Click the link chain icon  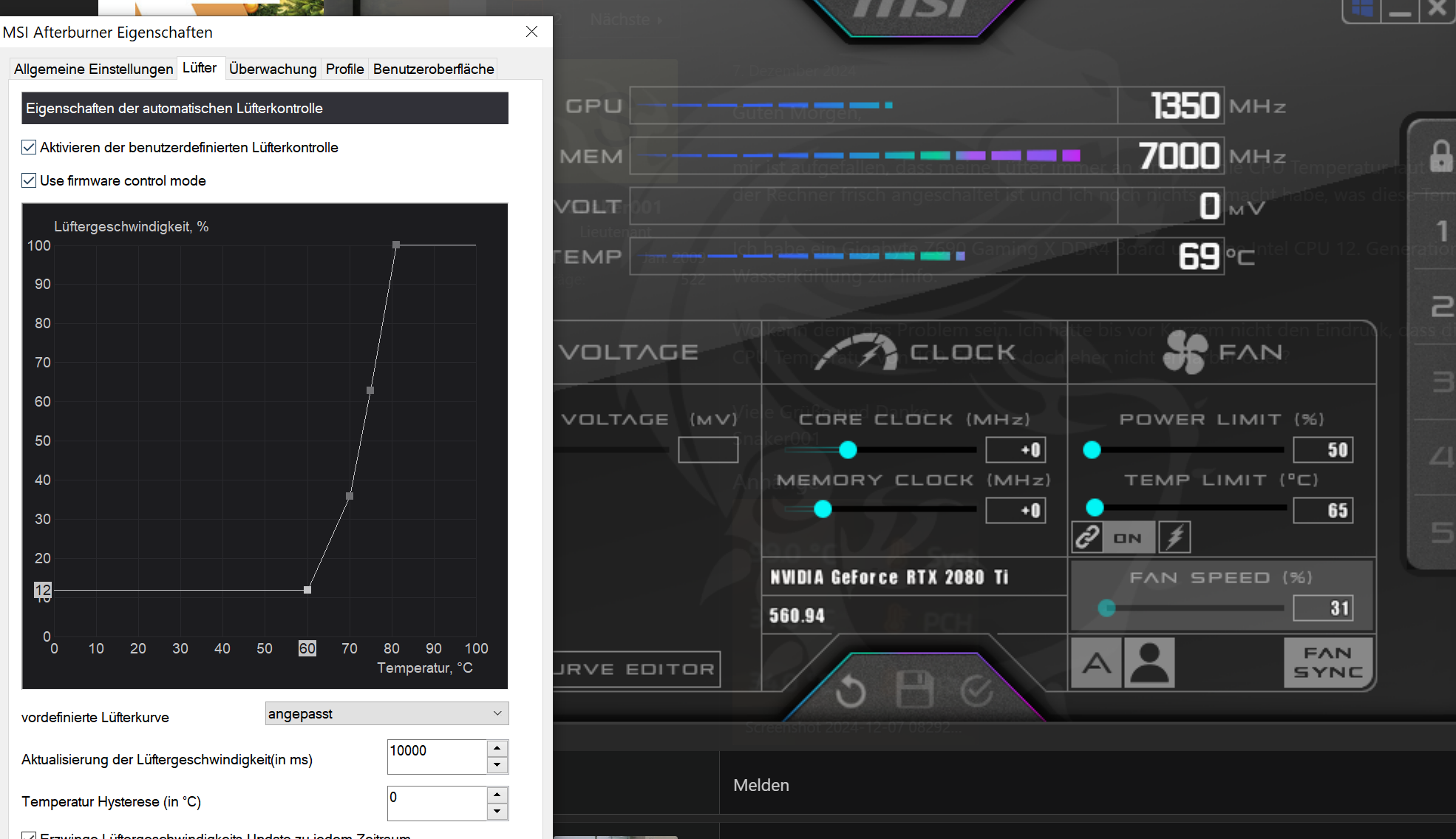[1087, 537]
